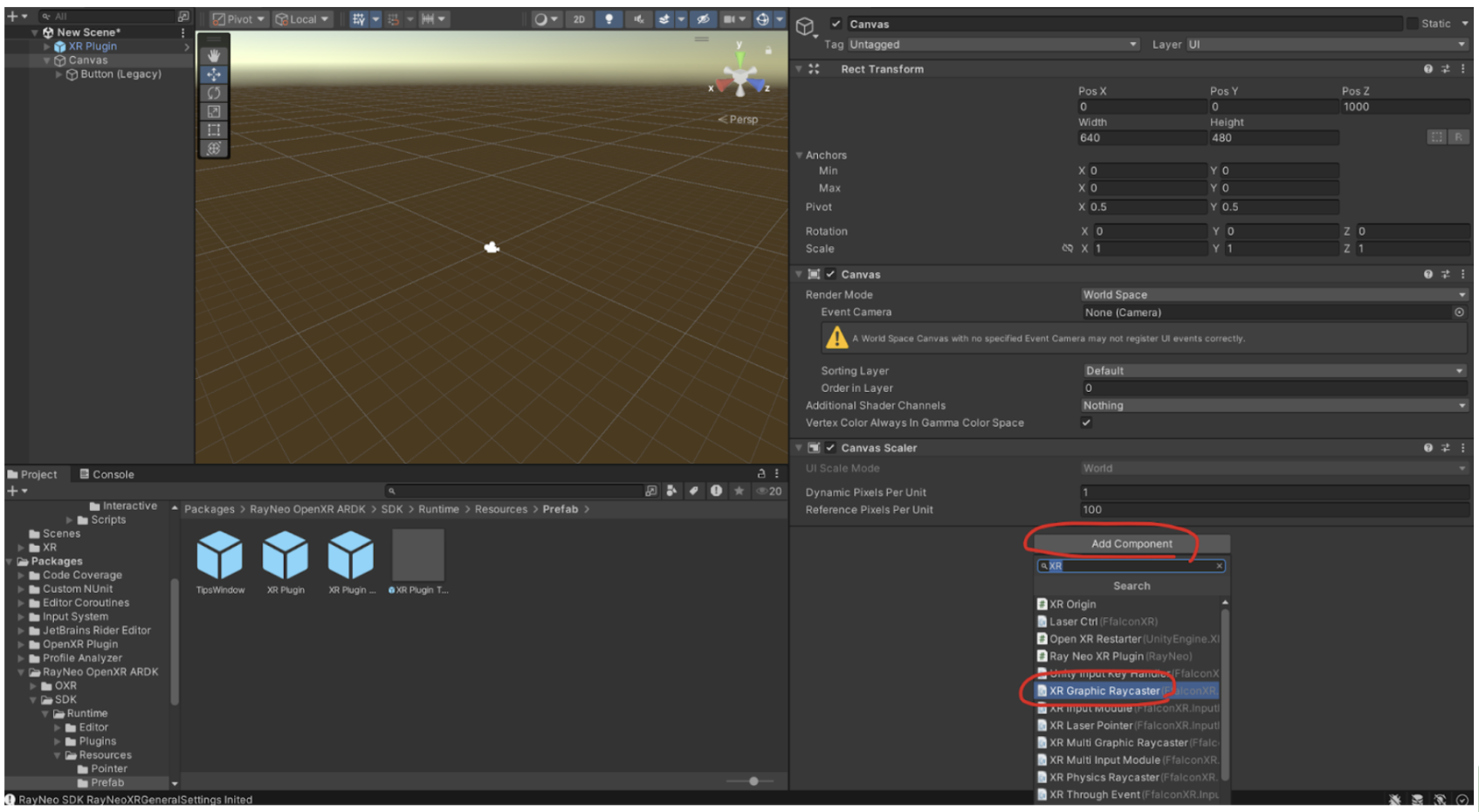1479x812 pixels.
Task: Toggle scene audio mute icon
Action: [x=639, y=19]
